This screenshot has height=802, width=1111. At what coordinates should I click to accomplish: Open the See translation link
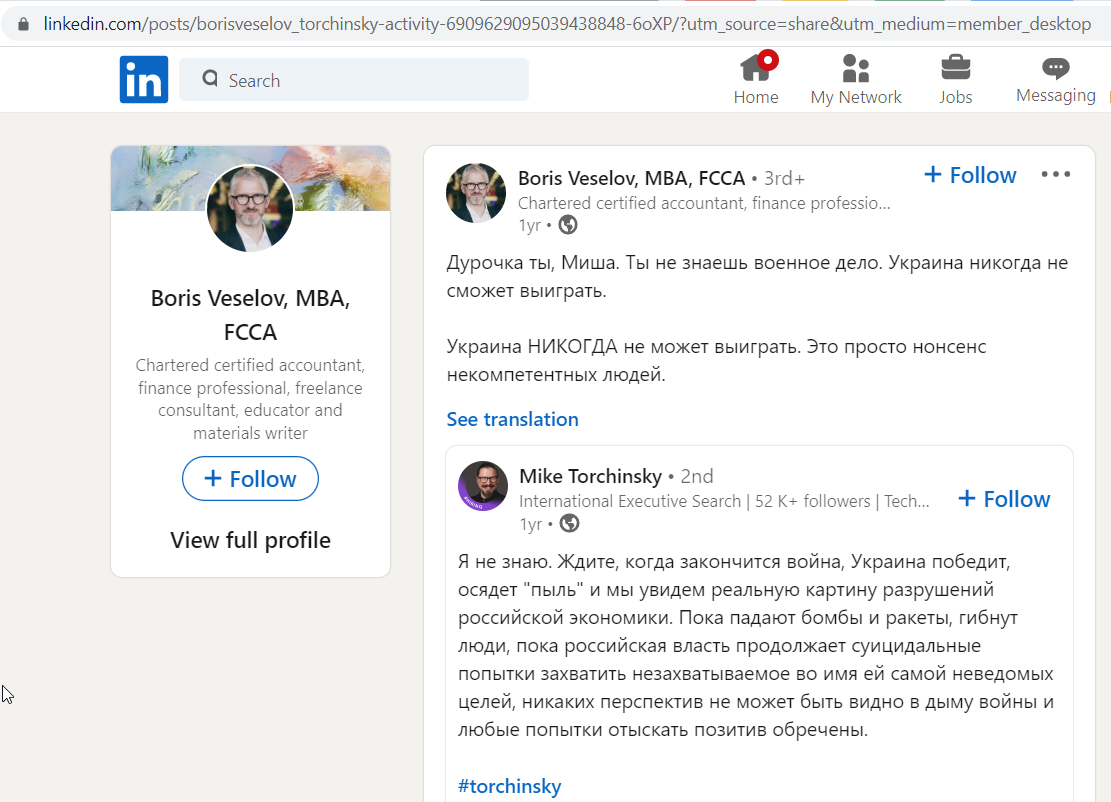click(x=512, y=419)
